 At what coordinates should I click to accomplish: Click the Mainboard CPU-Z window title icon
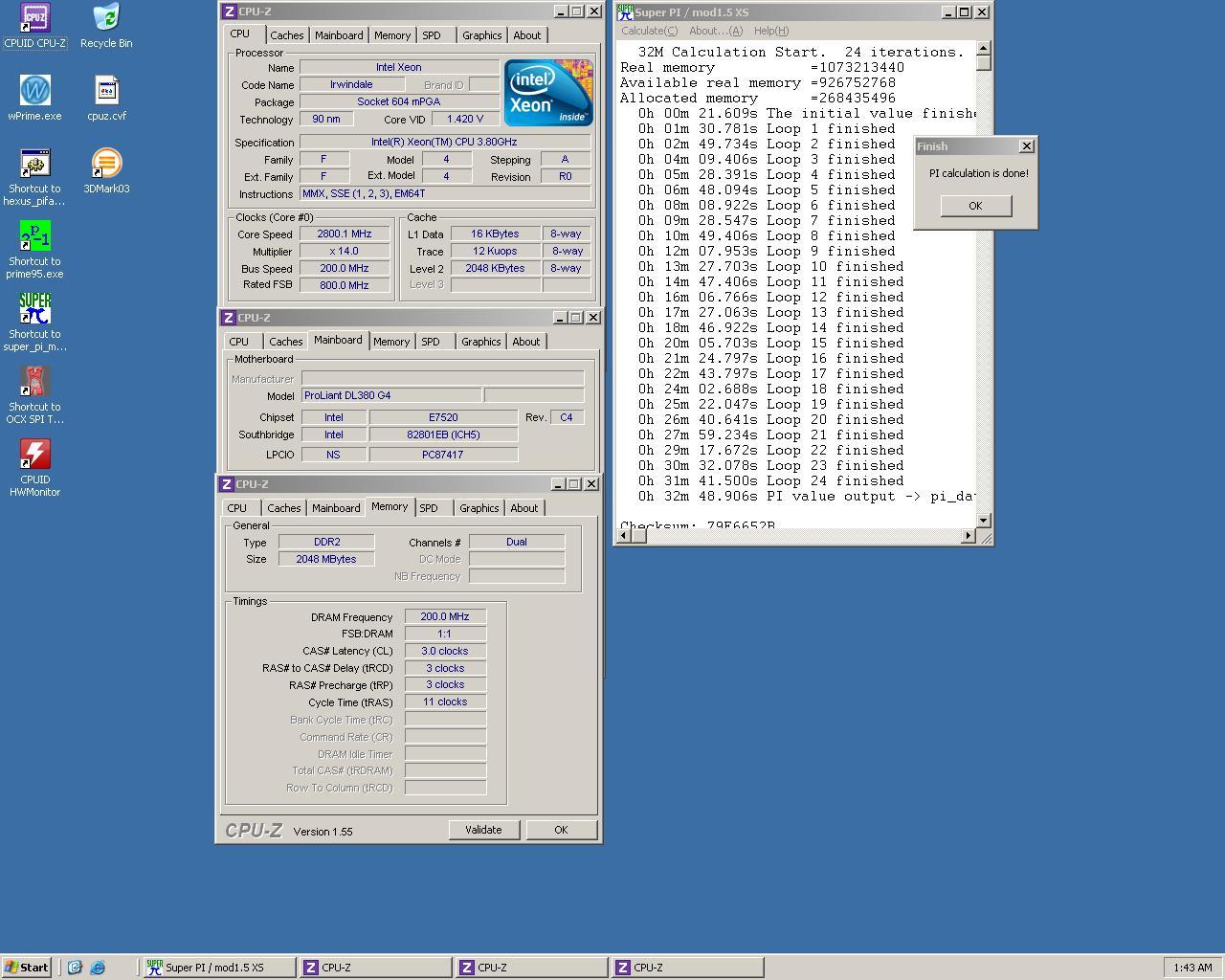(230, 318)
